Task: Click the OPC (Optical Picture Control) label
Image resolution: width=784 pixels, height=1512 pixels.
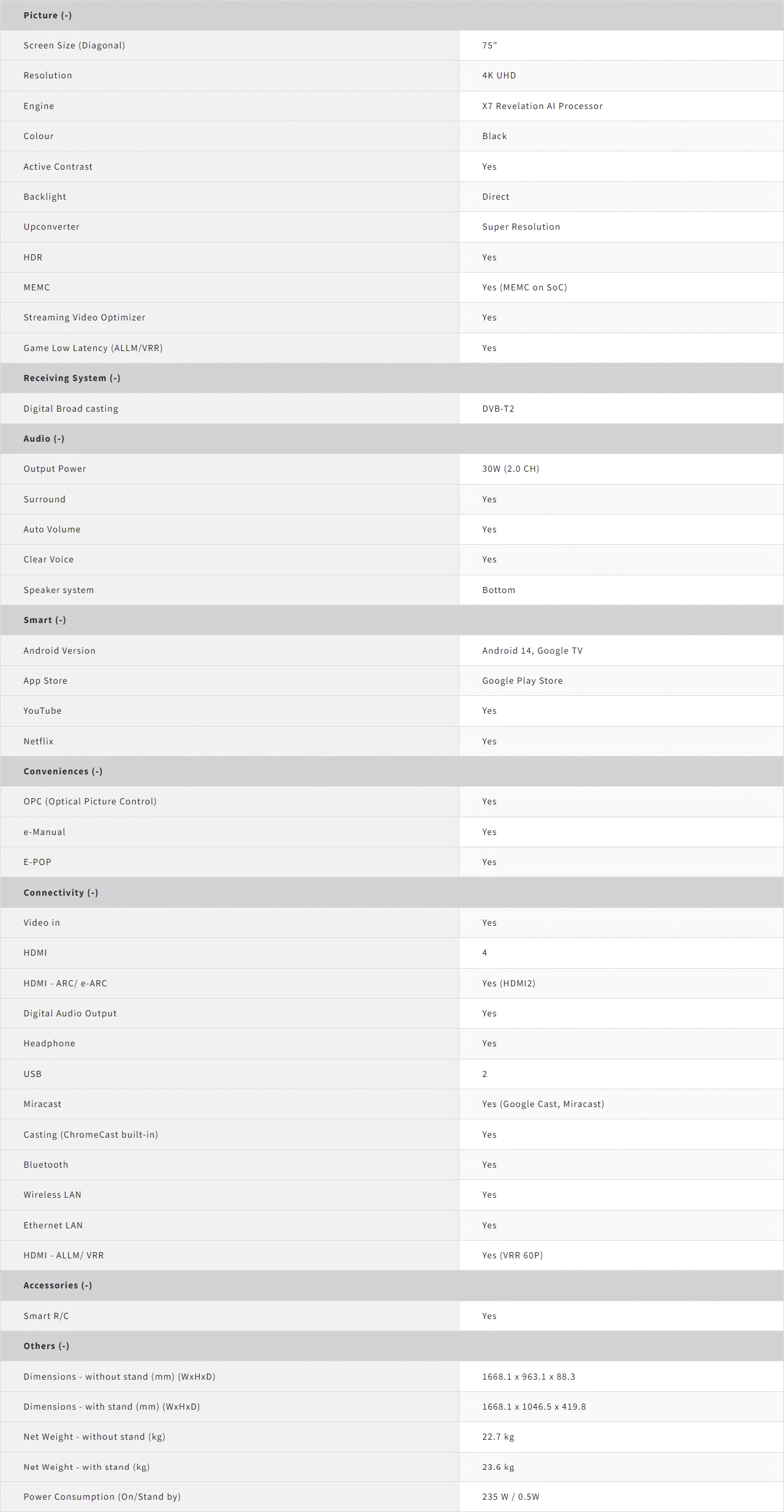Action: (90, 801)
